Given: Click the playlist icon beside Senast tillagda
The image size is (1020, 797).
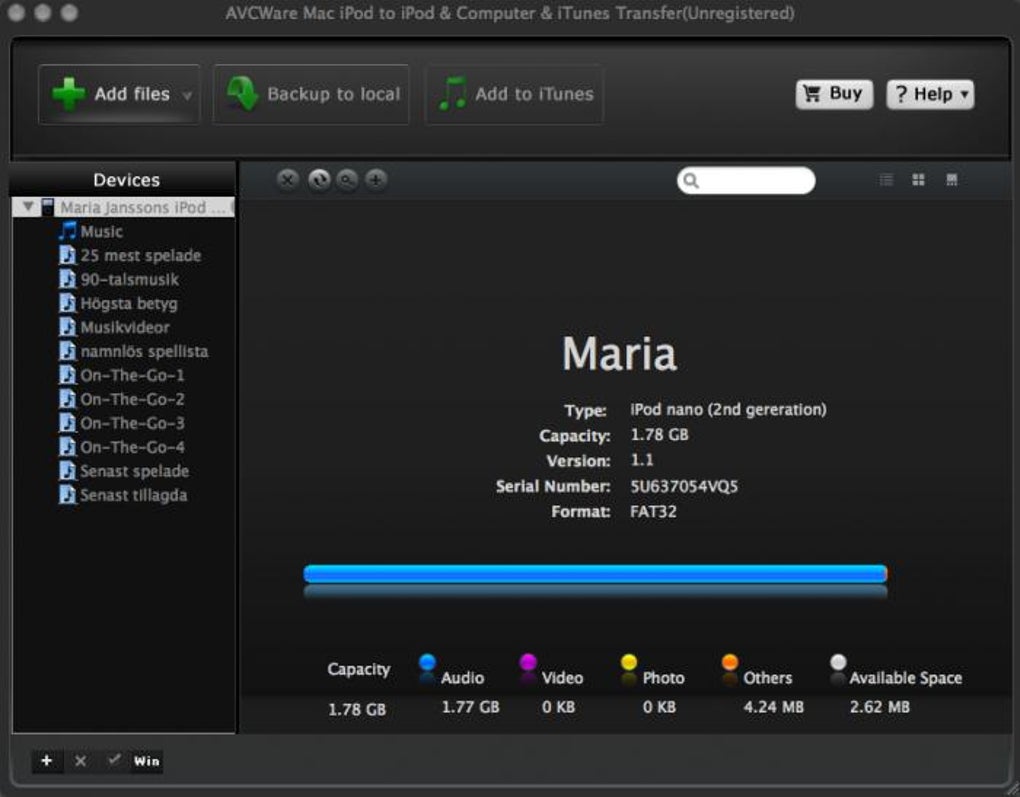Looking at the screenshot, I should coord(67,495).
